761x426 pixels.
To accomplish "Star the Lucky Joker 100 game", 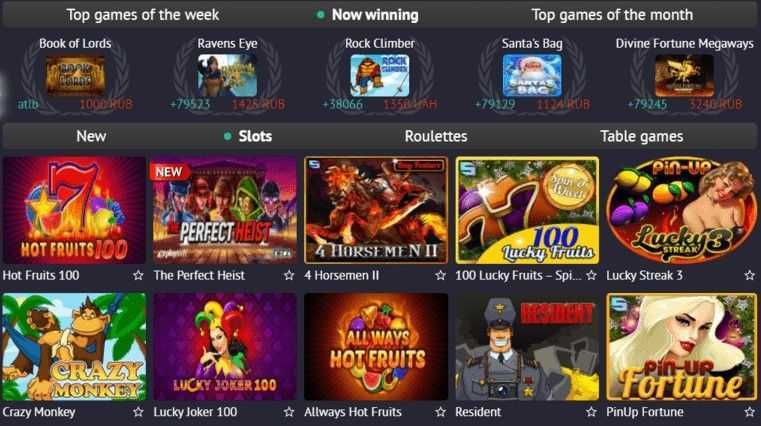I will (289, 412).
